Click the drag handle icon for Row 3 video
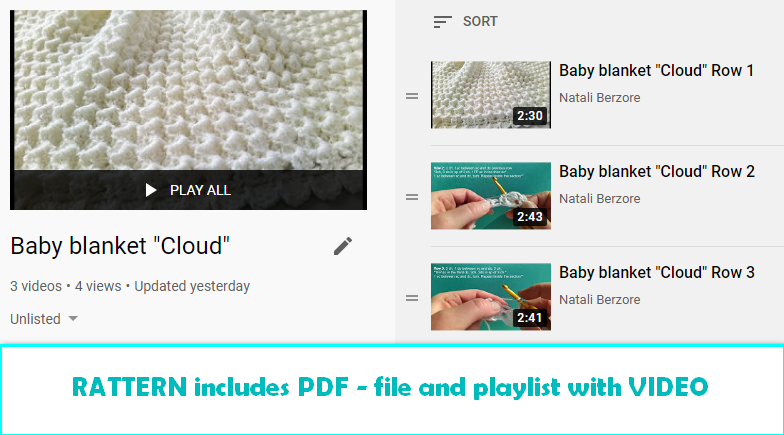This screenshot has height=435, width=784. point(412,298)
